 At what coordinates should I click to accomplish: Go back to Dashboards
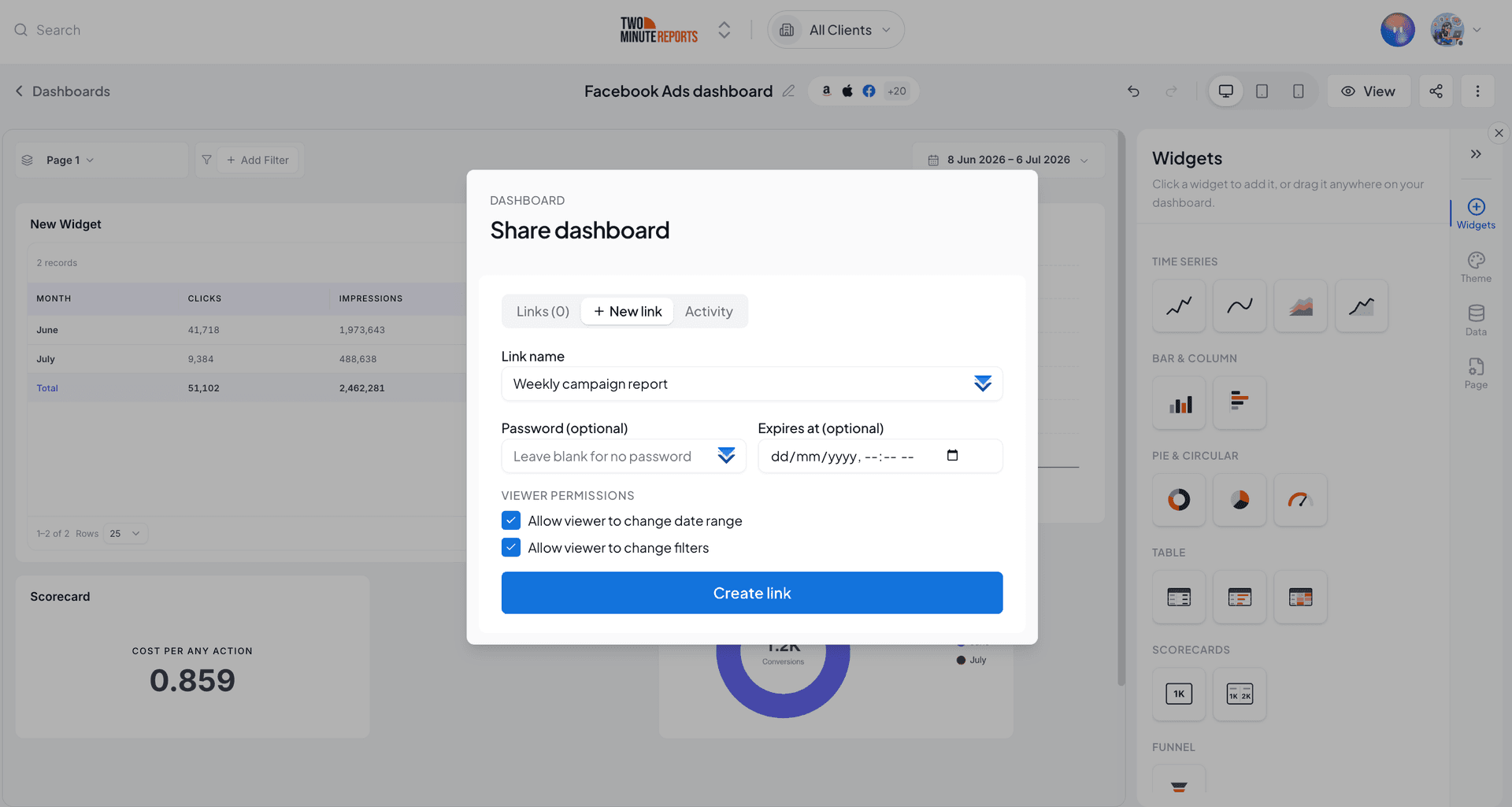pyautogui.click(x=62, y=91)
